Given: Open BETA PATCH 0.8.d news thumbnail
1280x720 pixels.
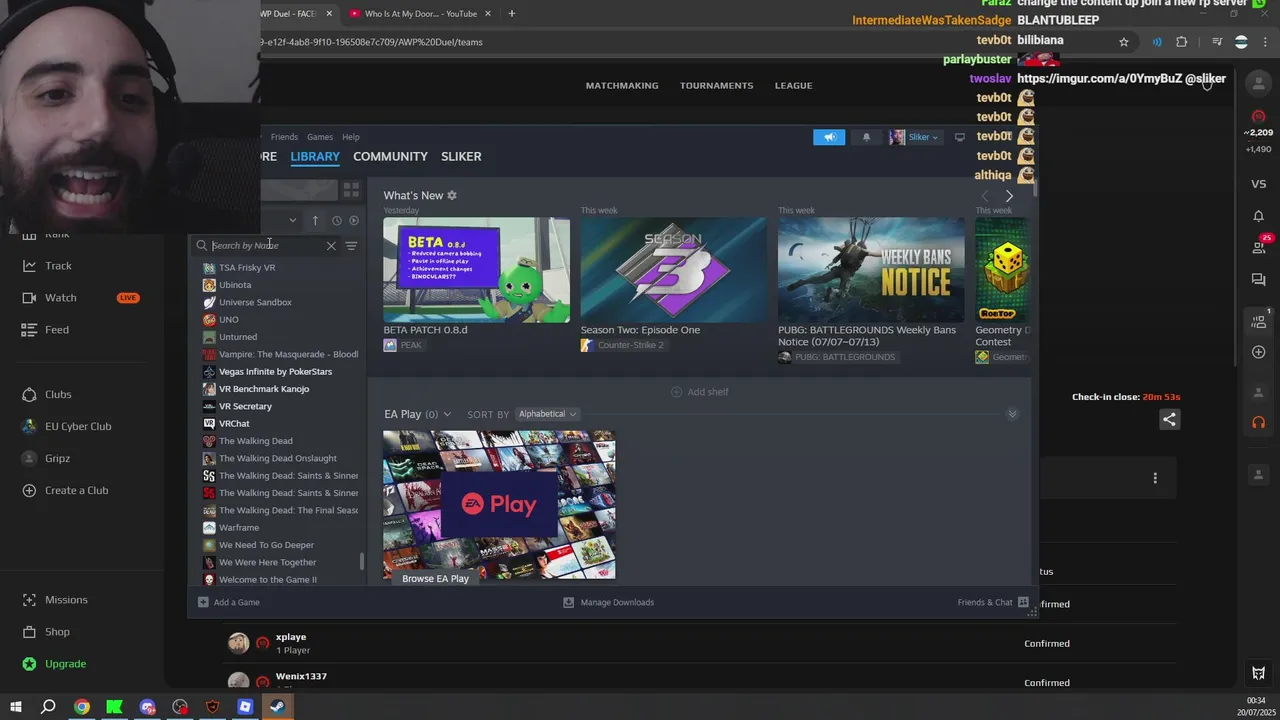Looking at the screenshot, I should pos(476,270).
